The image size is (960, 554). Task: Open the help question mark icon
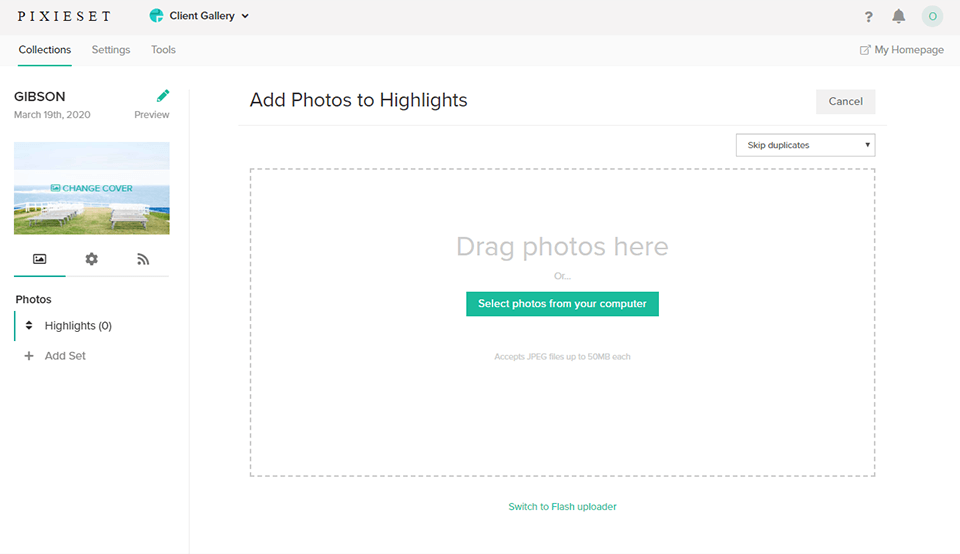pyautogui.click(x=868, y=17)
